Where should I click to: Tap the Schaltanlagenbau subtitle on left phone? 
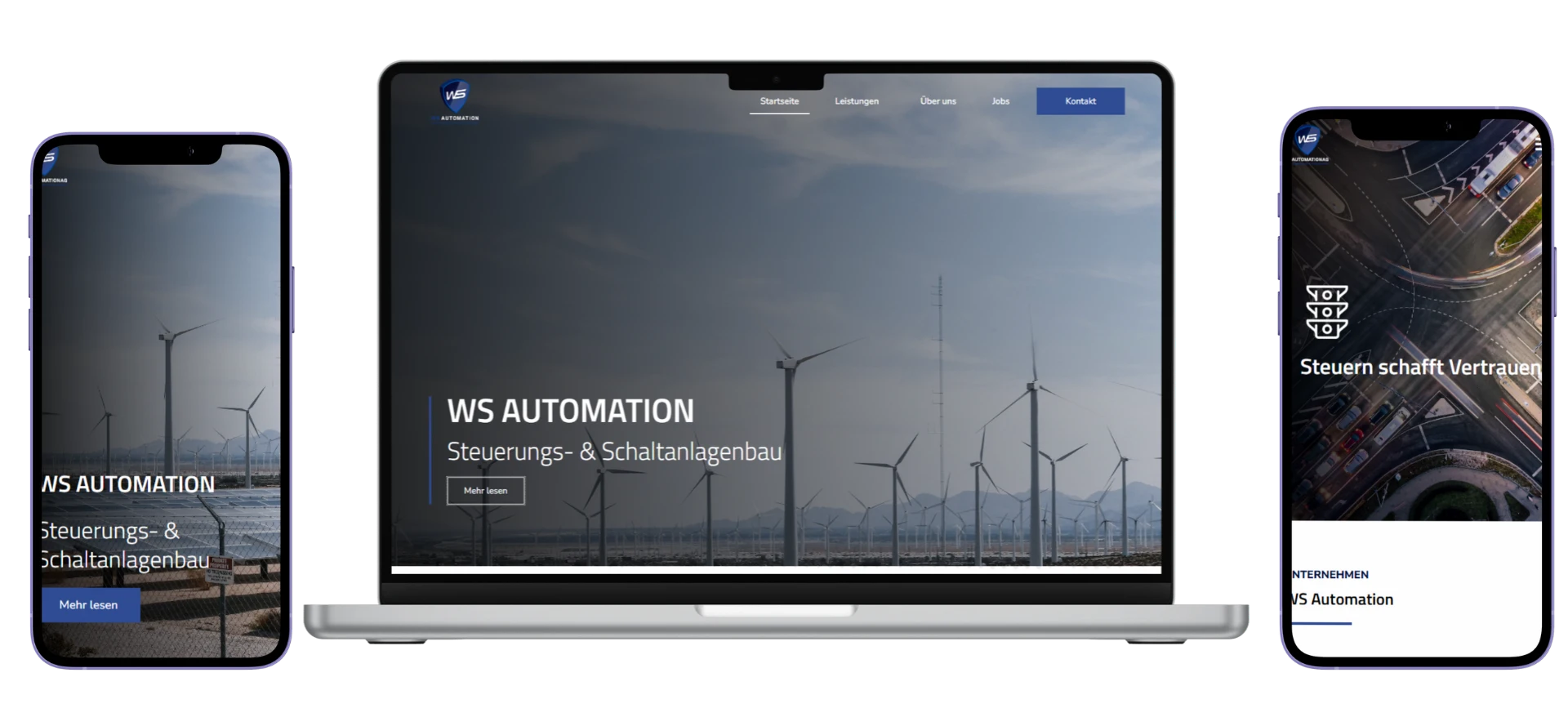[124, 561]
